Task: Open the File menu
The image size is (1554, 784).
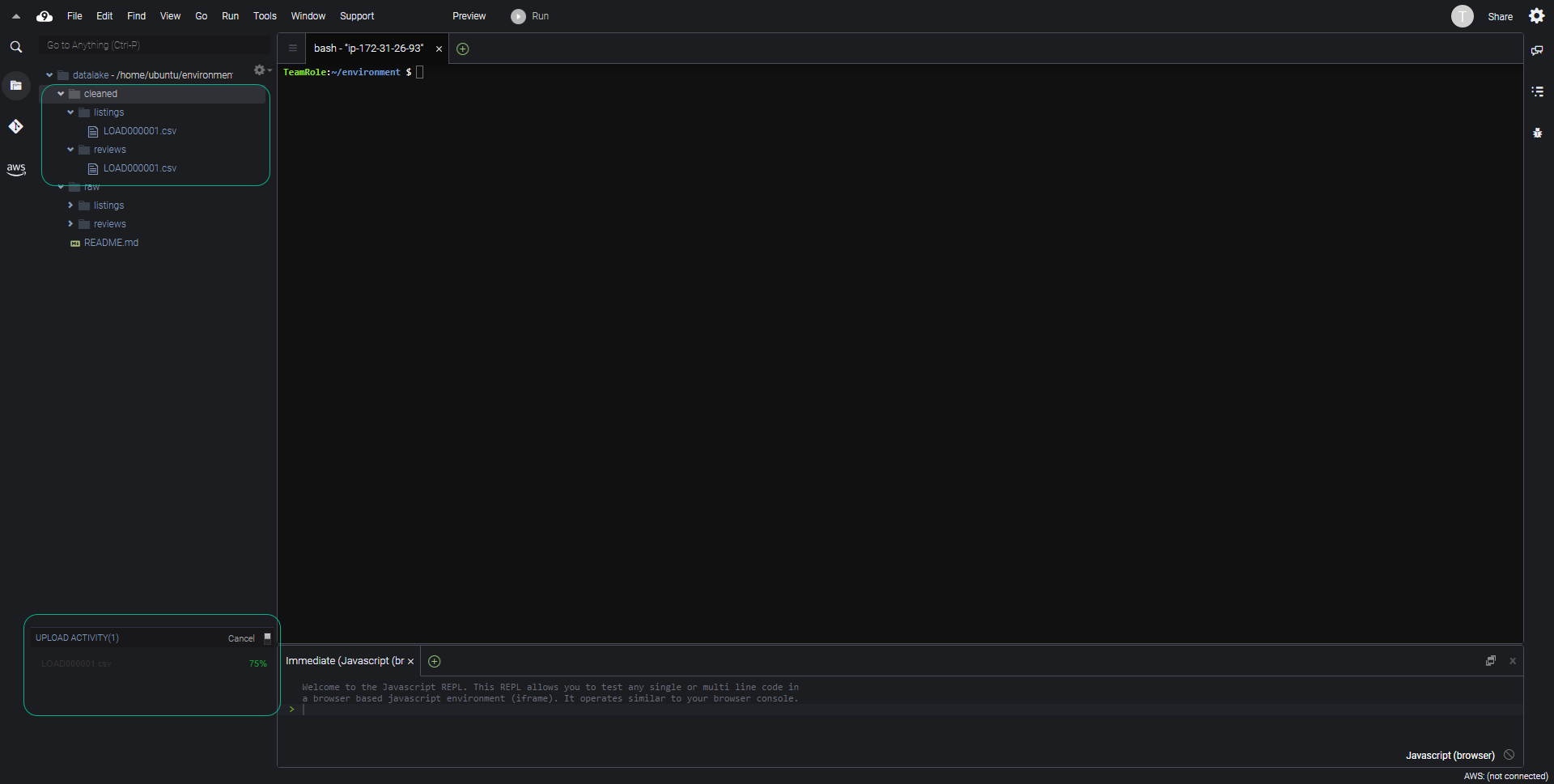Action: (74, 16)
